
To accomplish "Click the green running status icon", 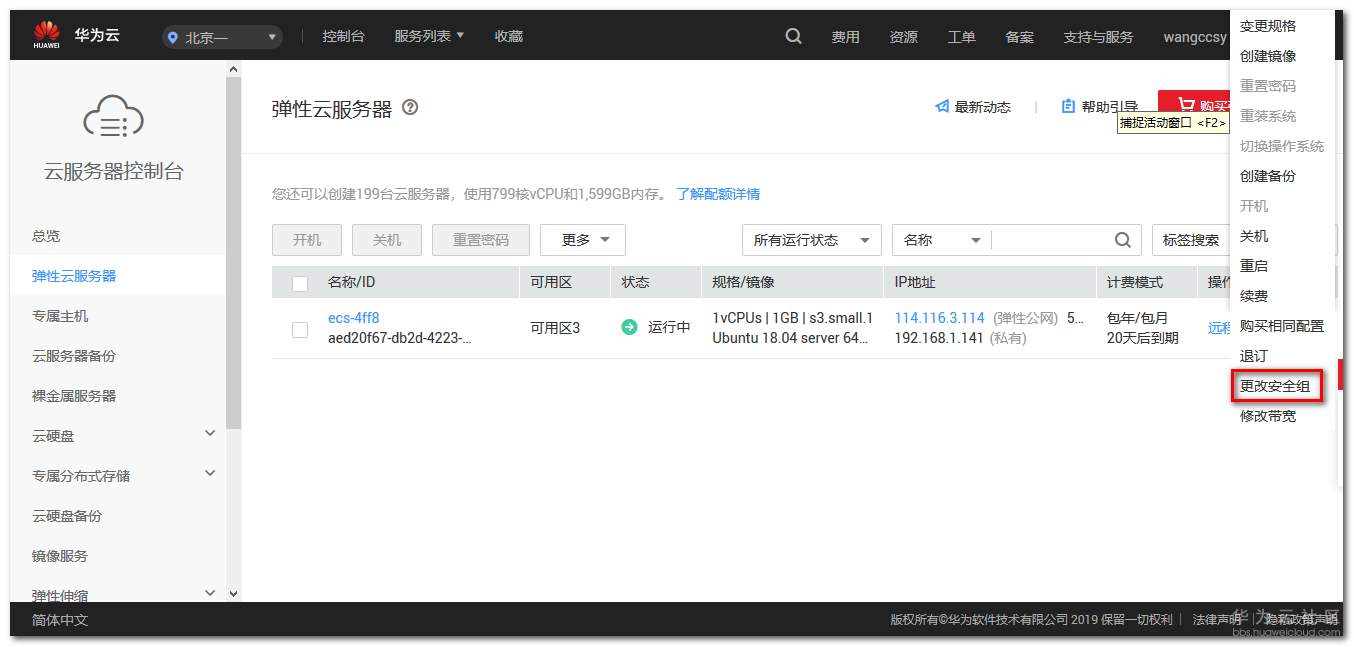I will [x=629, y=327].
